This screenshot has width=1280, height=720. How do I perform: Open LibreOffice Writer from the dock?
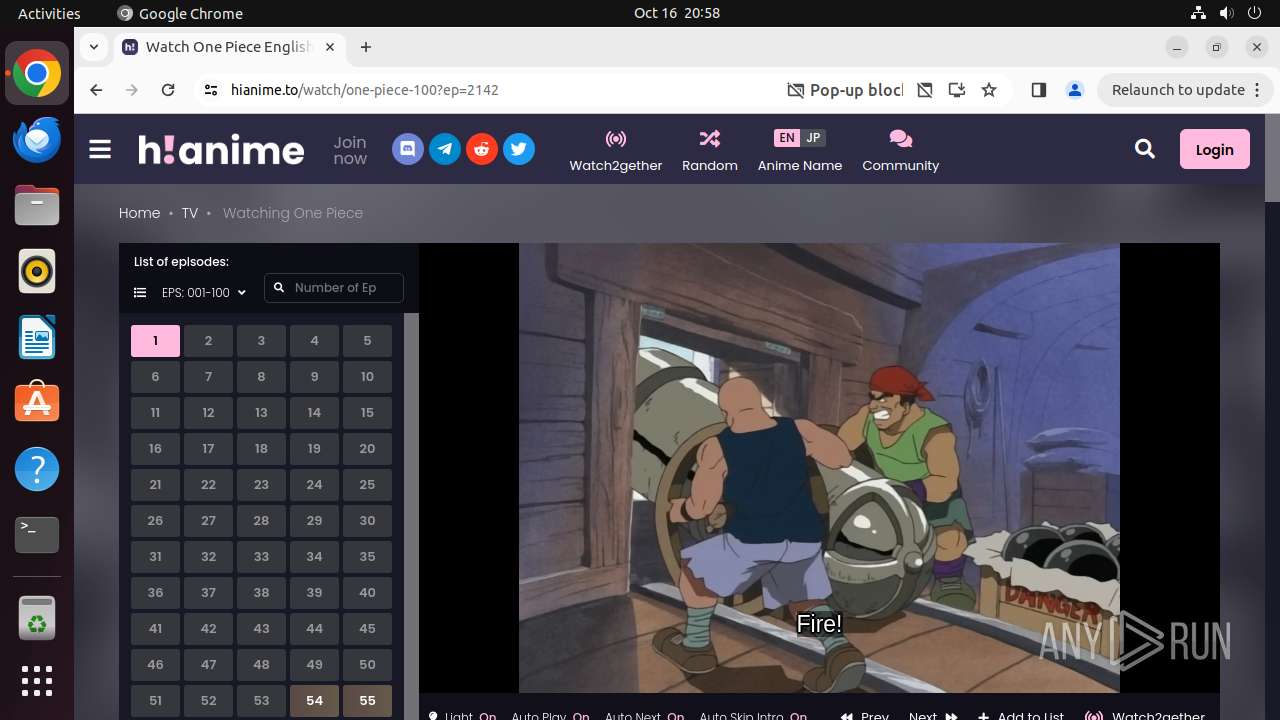pos(37,337)
